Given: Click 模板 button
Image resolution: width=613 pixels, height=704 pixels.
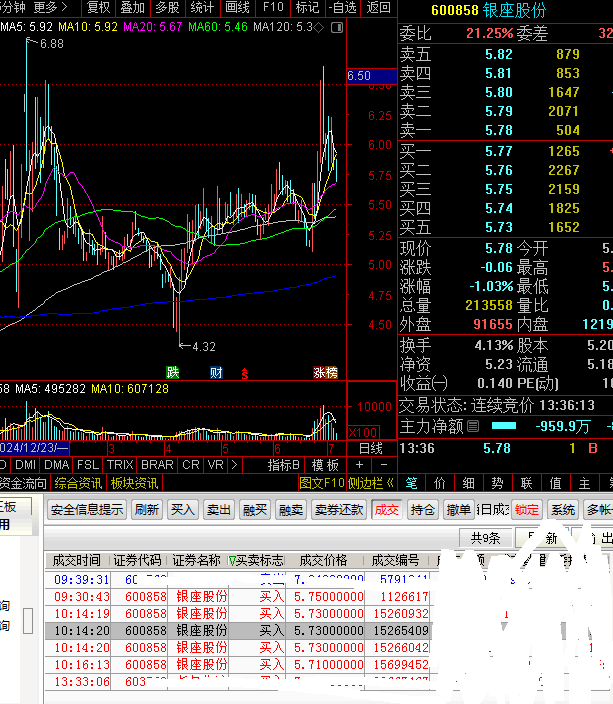Looking at the screenshot, I should (326, 465).
